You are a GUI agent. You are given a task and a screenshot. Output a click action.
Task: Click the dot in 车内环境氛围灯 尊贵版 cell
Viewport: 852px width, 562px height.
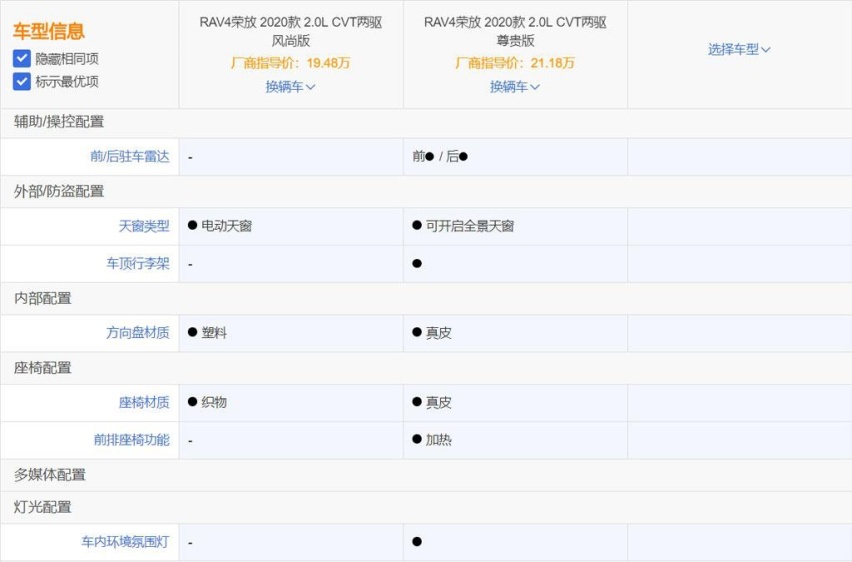pyautogui.click(x=417, y=542)
